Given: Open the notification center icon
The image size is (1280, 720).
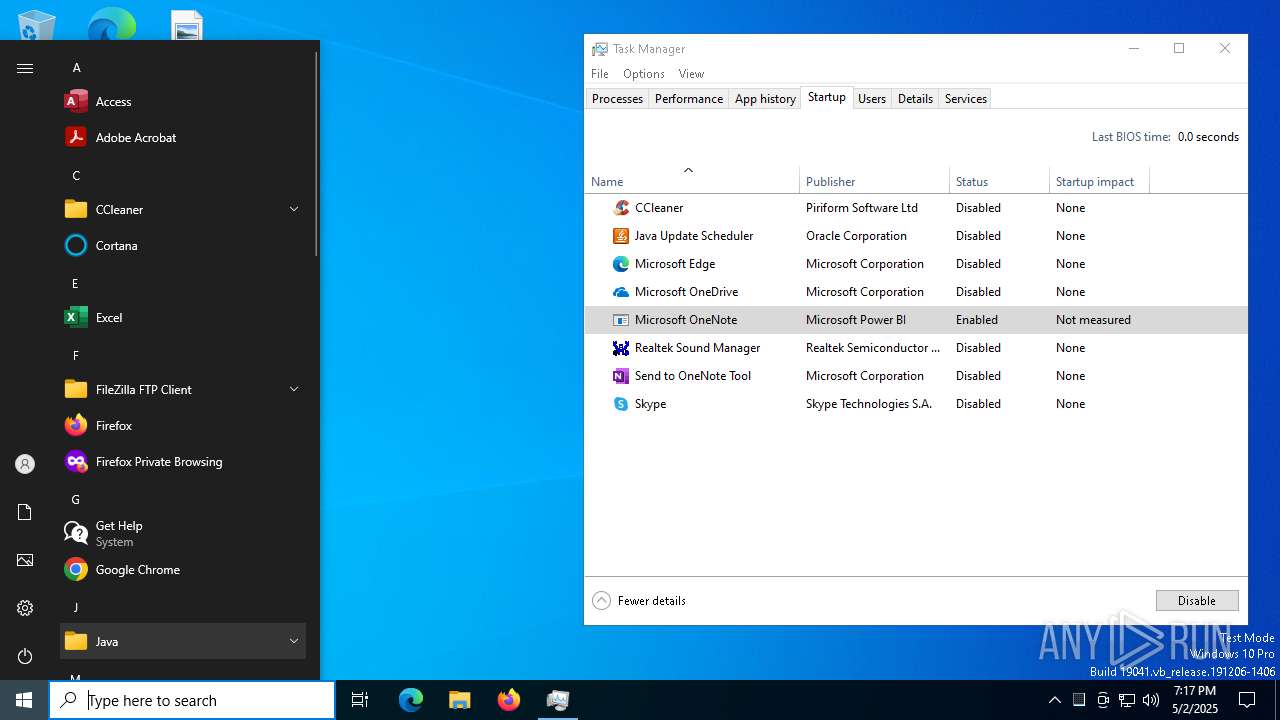Looking at the screenshot, I should [1248, 700].
